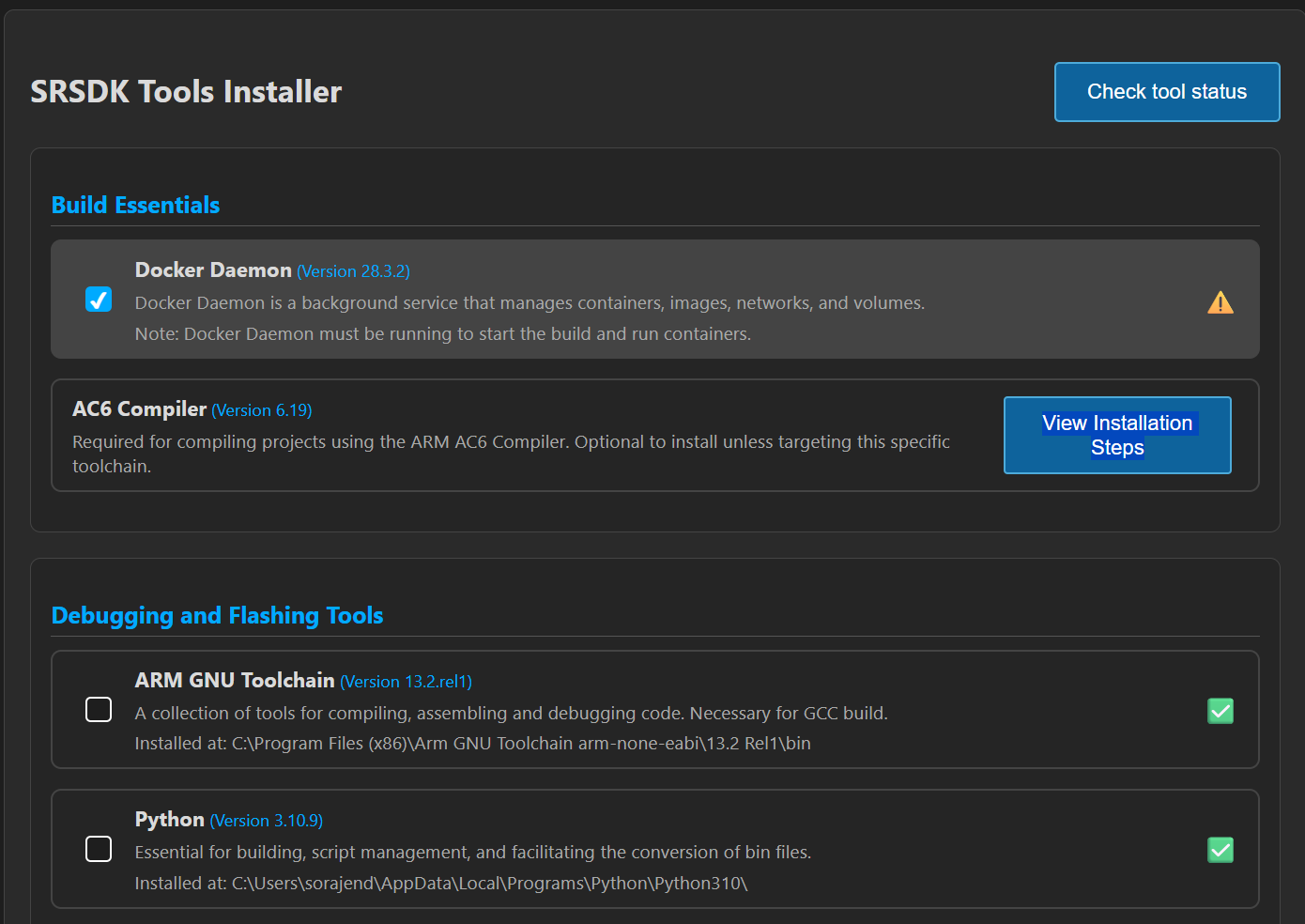Enable the Python checkbox
This screenshot has height=924, width=1305.
pos(99,849)
